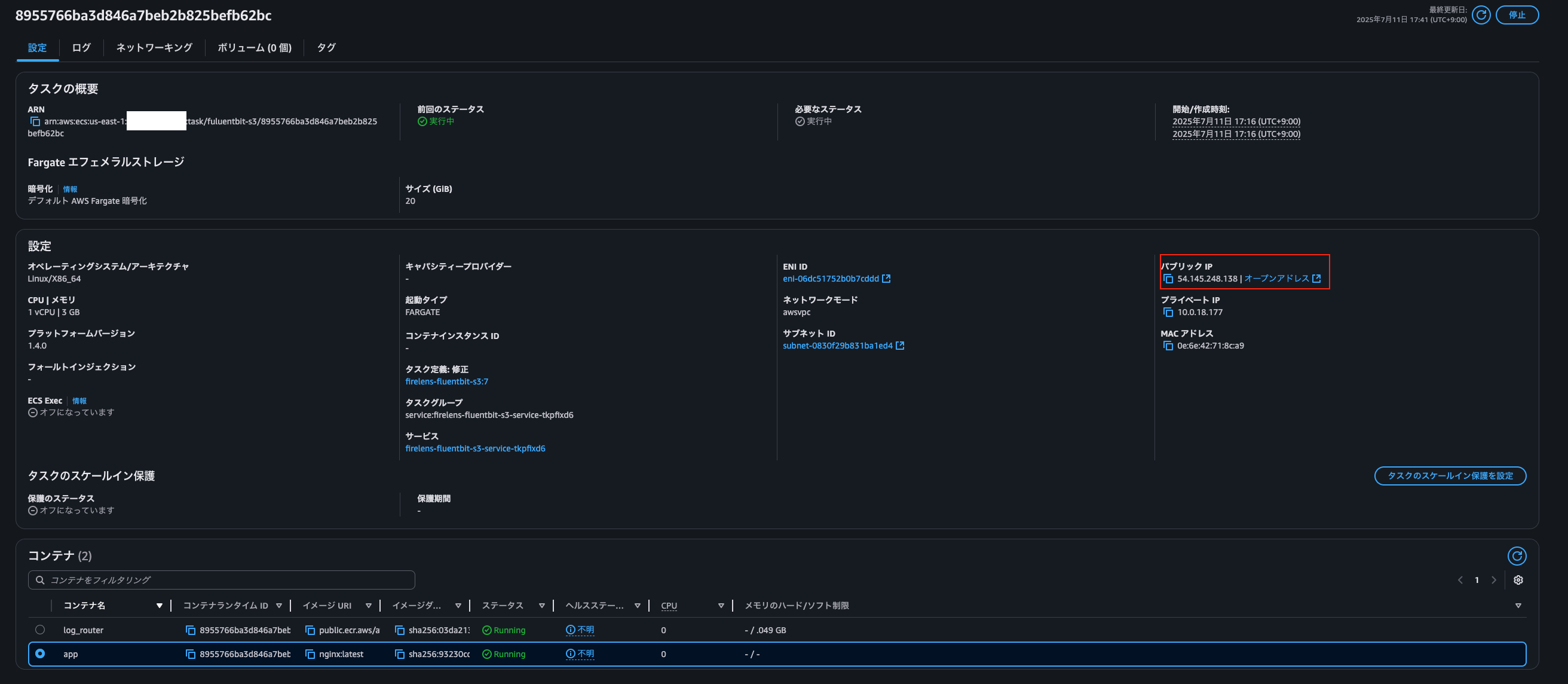Go to next containers page
The width and height of the screenshot is (1568, 684).
(1494, 580)
